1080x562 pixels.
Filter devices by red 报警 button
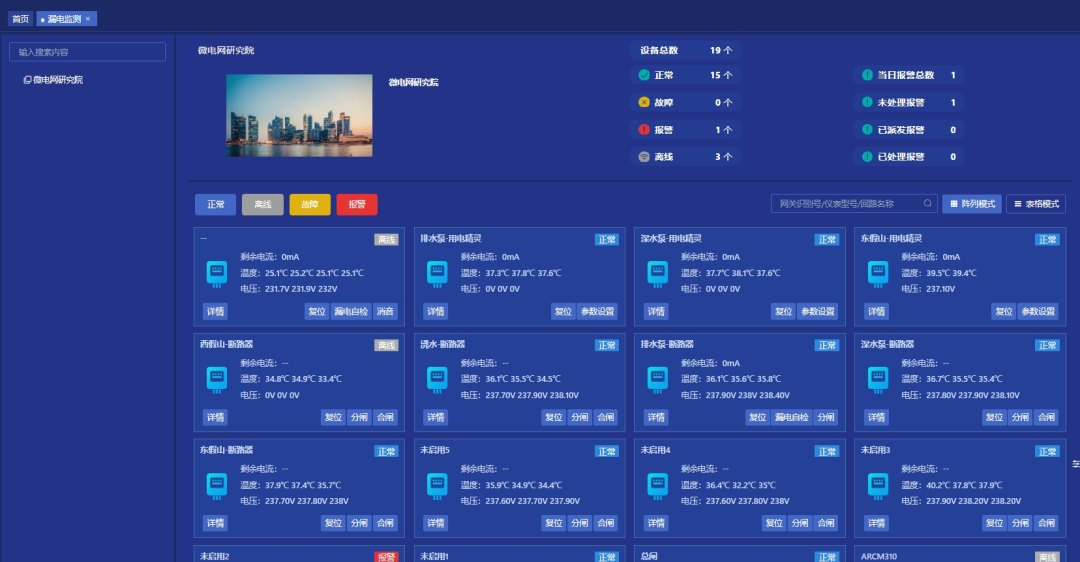point(357,205)
